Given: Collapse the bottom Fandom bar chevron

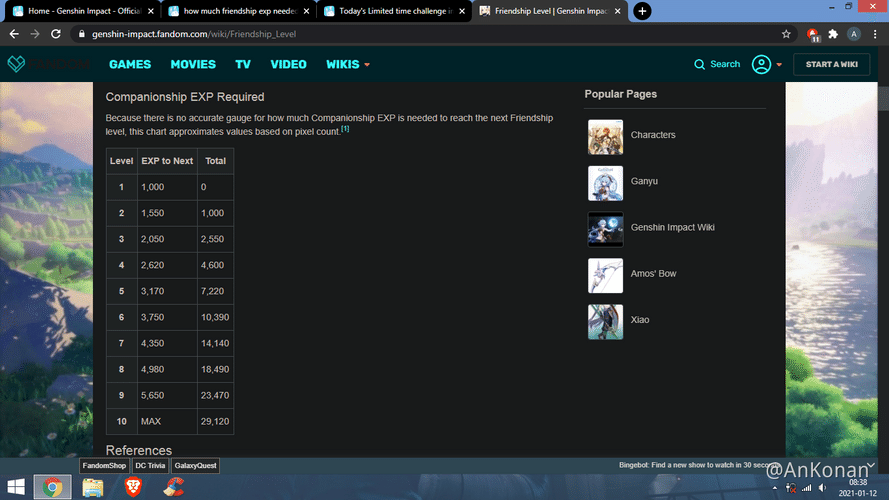Looking at the screenshot, I should click(x=871, y=465).
